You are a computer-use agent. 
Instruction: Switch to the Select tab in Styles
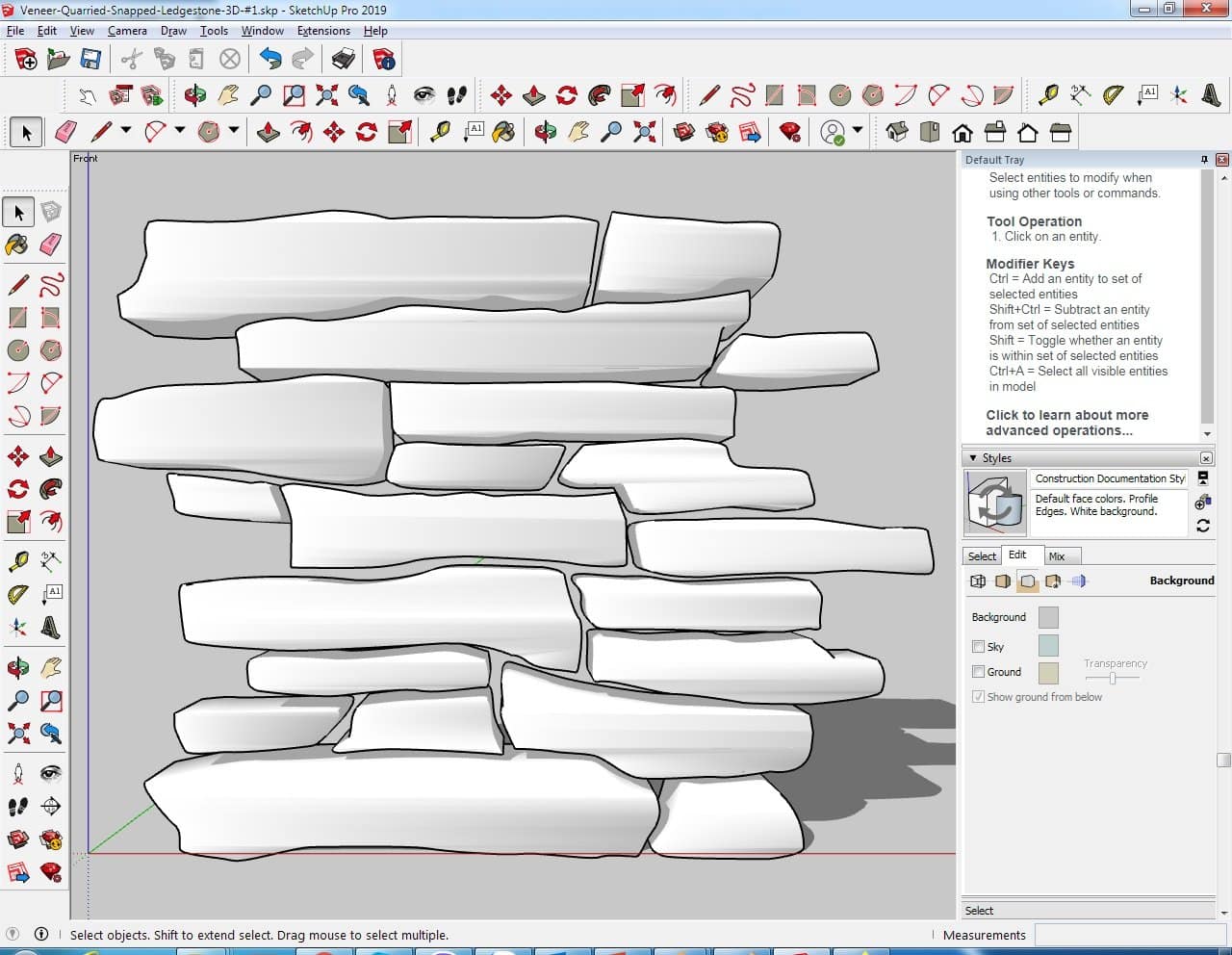click(x=982, y=556)
